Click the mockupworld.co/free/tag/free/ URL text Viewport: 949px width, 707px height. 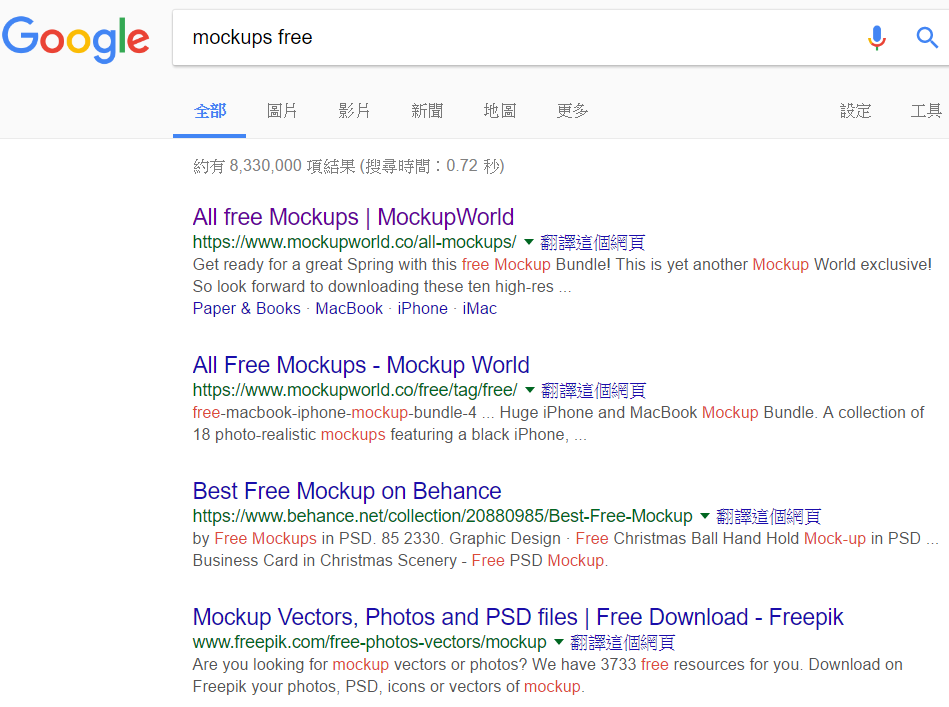(355, 390)
